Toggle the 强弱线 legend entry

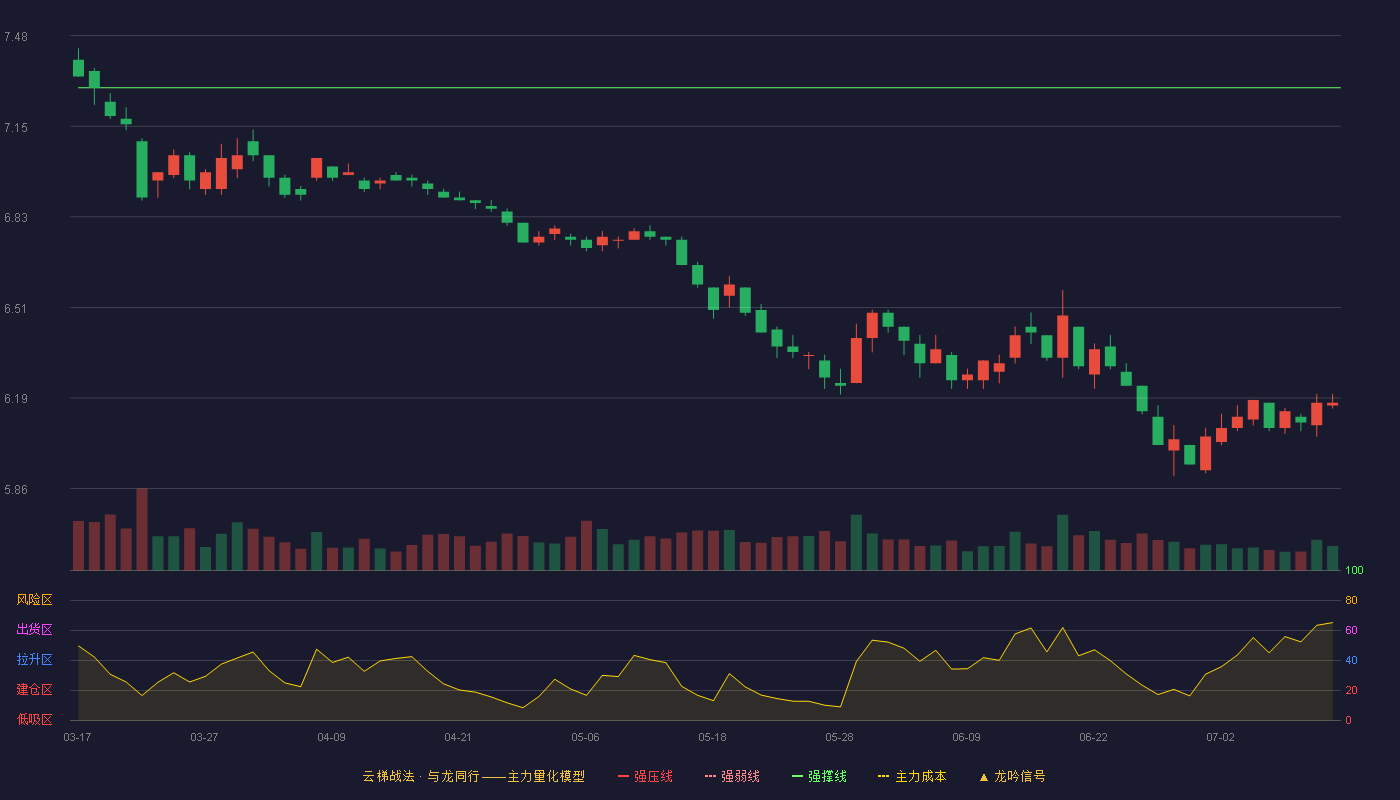pyautogui.click(x=732, y=776)
